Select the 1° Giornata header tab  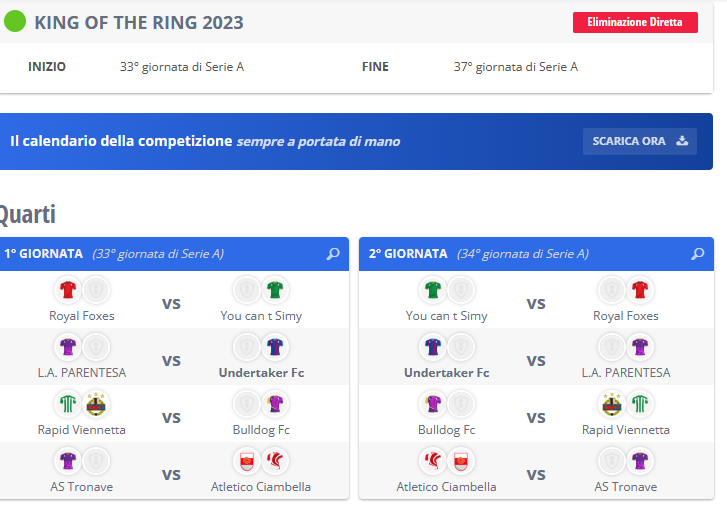43,254
